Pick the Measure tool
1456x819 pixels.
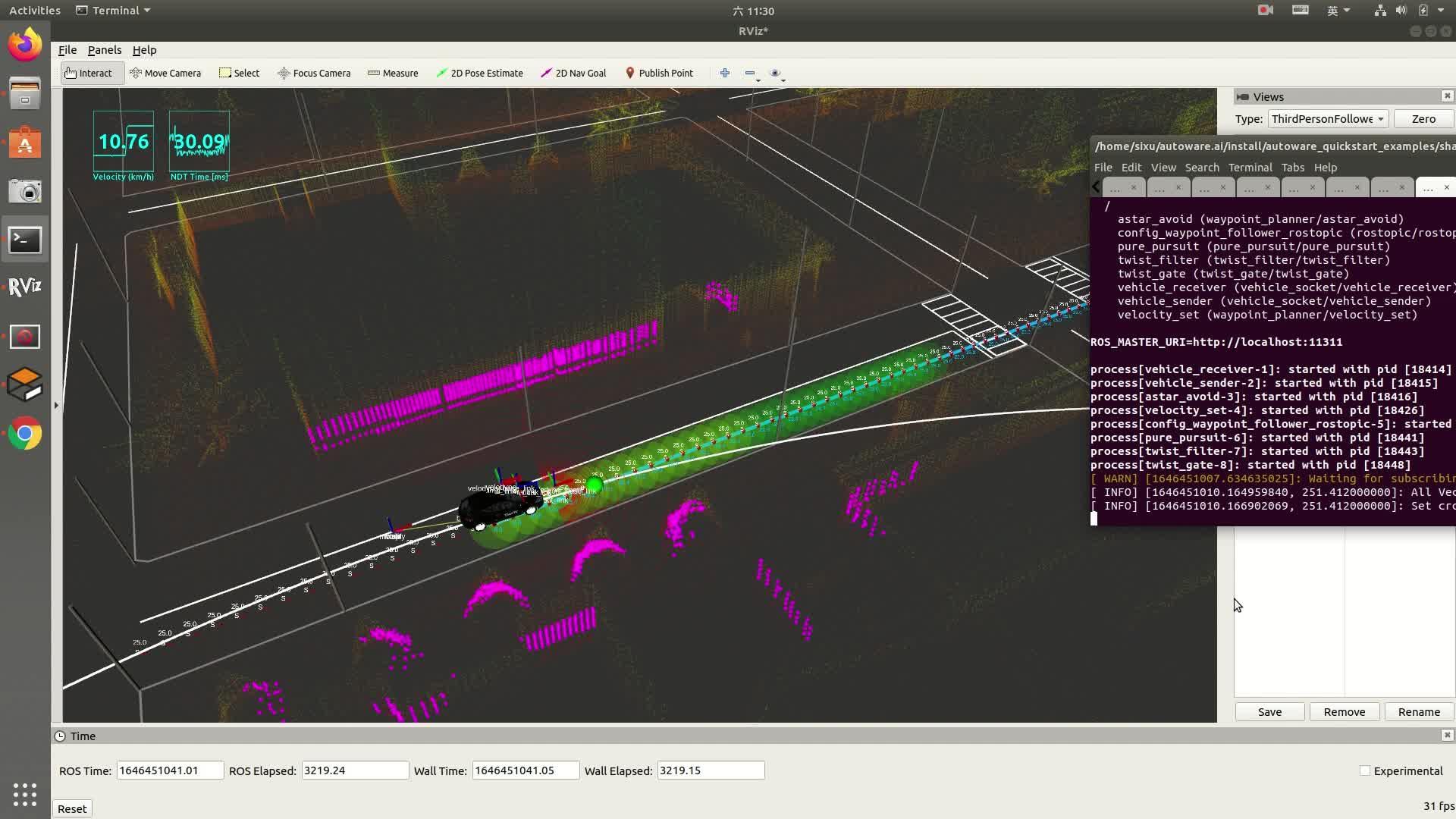pyautogui.click(x=393, y=74)
